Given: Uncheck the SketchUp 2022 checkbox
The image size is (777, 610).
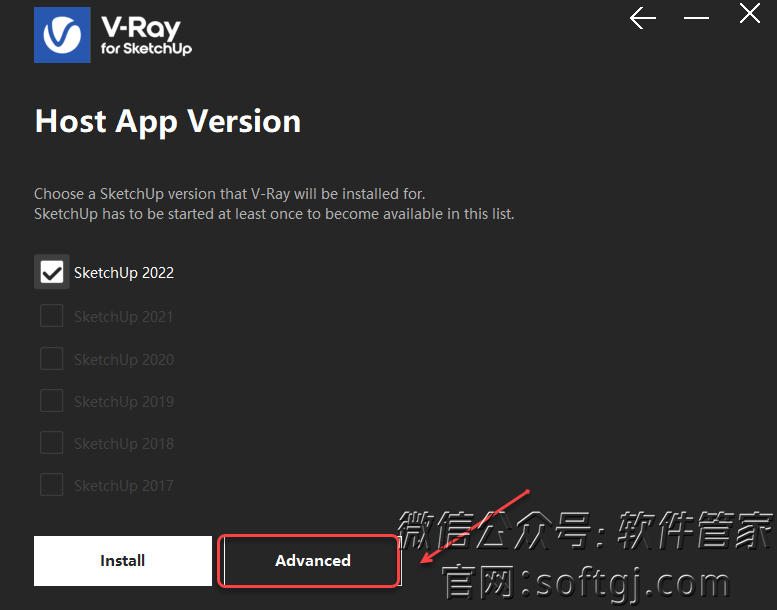Looking at the screenshot, I should [x=52, y=272].
